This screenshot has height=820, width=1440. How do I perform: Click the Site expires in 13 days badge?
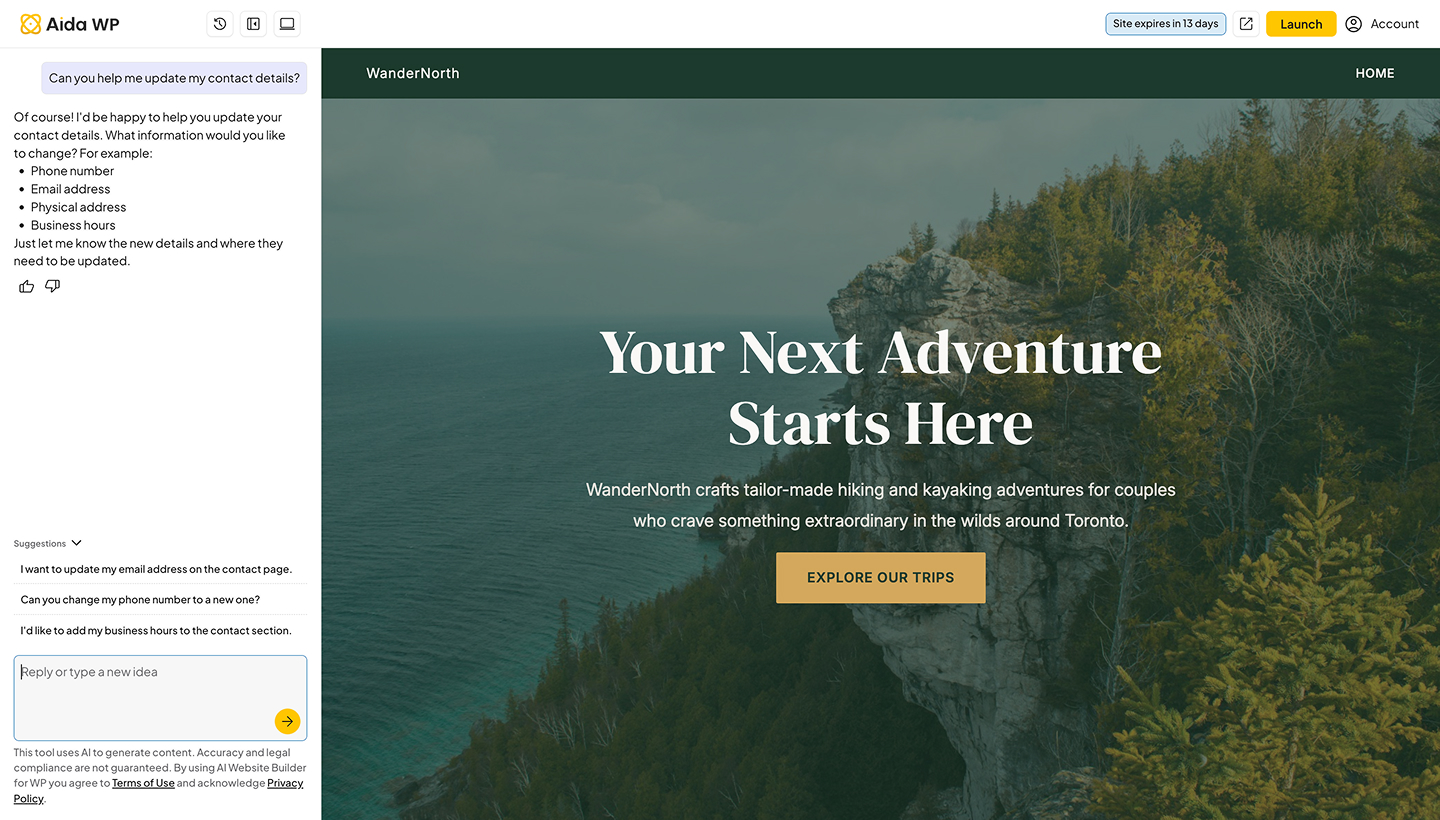[1166, 24]
